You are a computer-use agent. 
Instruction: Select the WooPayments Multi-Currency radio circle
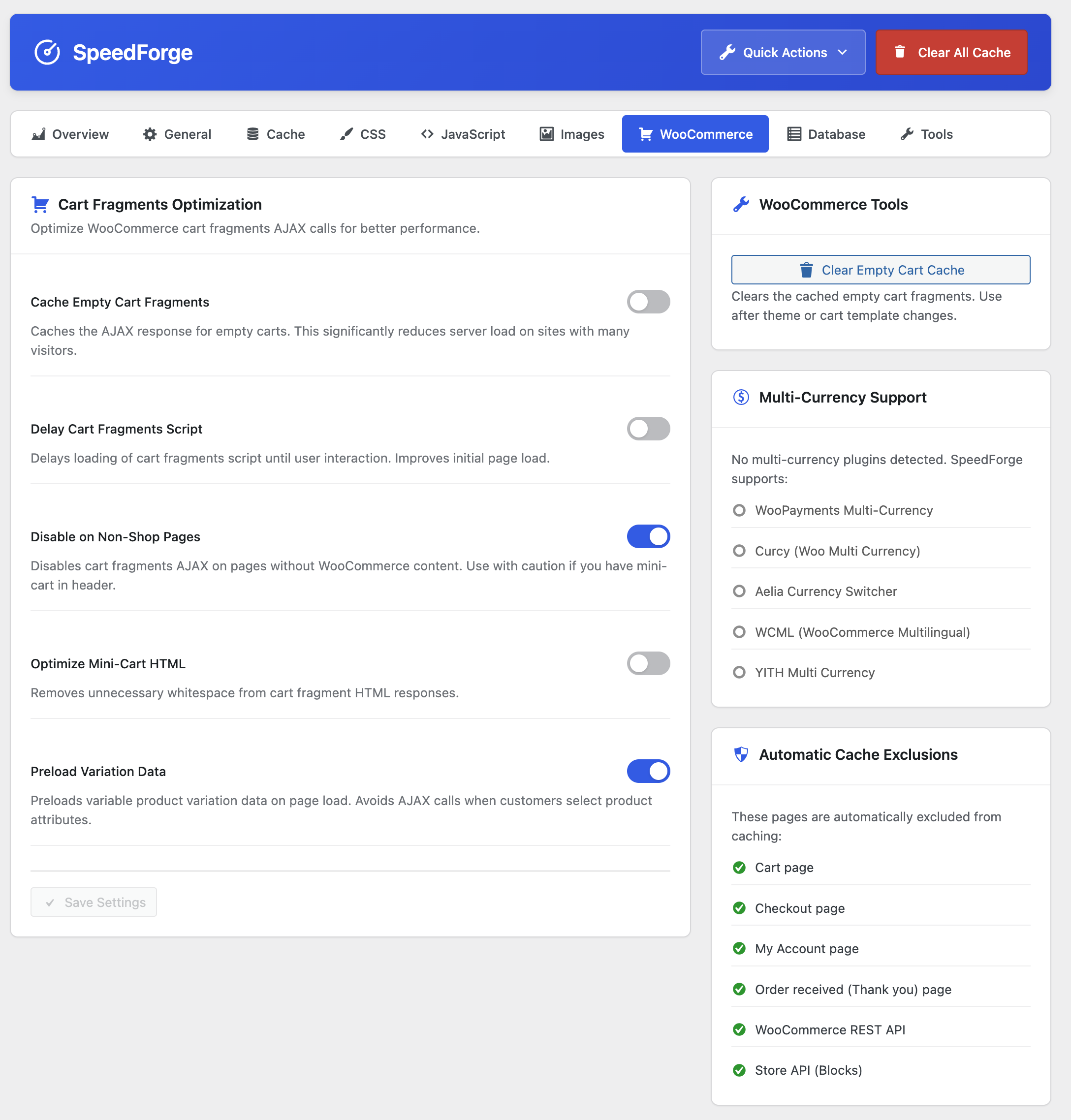739,510
